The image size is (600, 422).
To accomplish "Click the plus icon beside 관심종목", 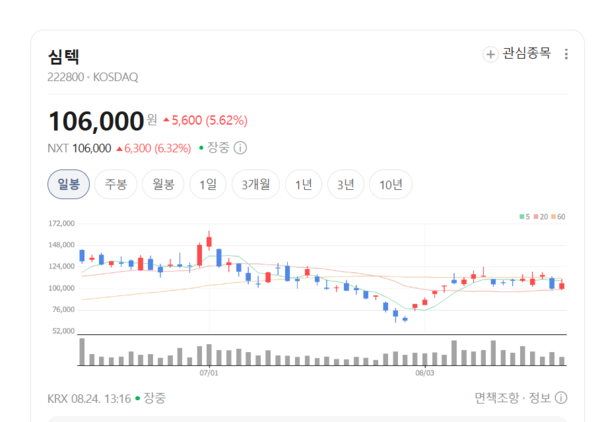I will click(x=490, y=54).
